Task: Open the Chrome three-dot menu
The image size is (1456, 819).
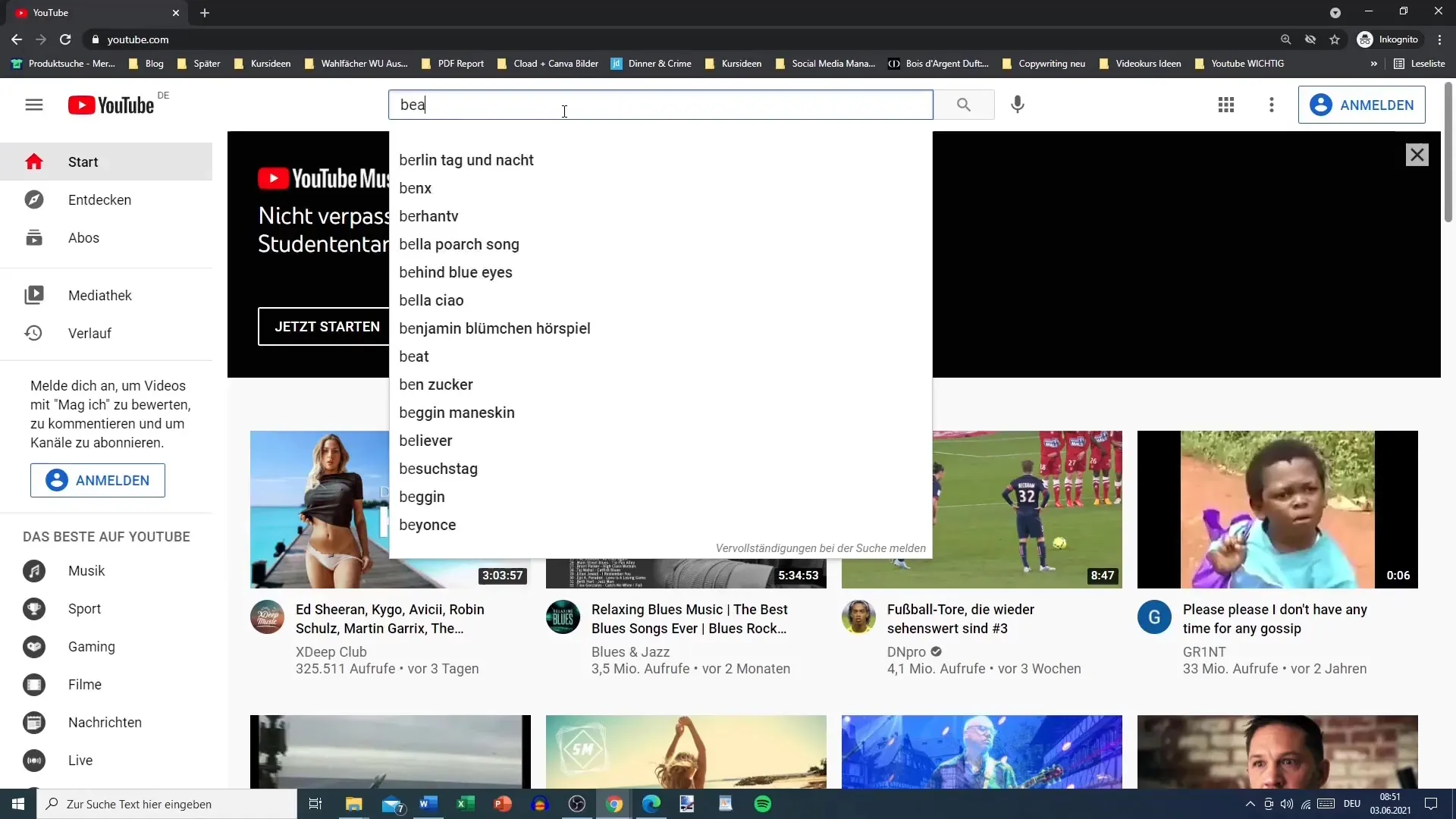Action: pos(1439,39)
